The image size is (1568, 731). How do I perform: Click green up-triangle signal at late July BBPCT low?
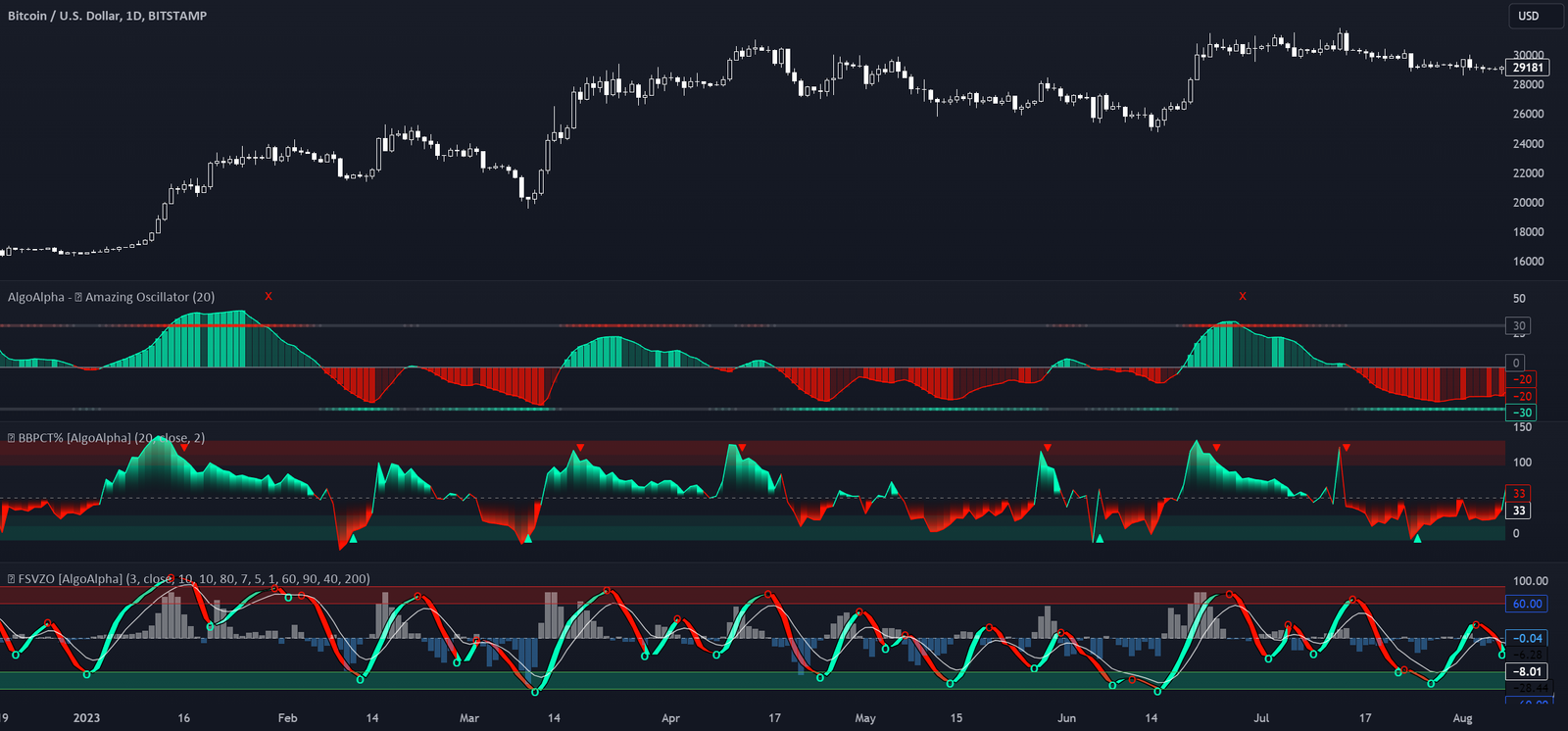[1417, 538]
